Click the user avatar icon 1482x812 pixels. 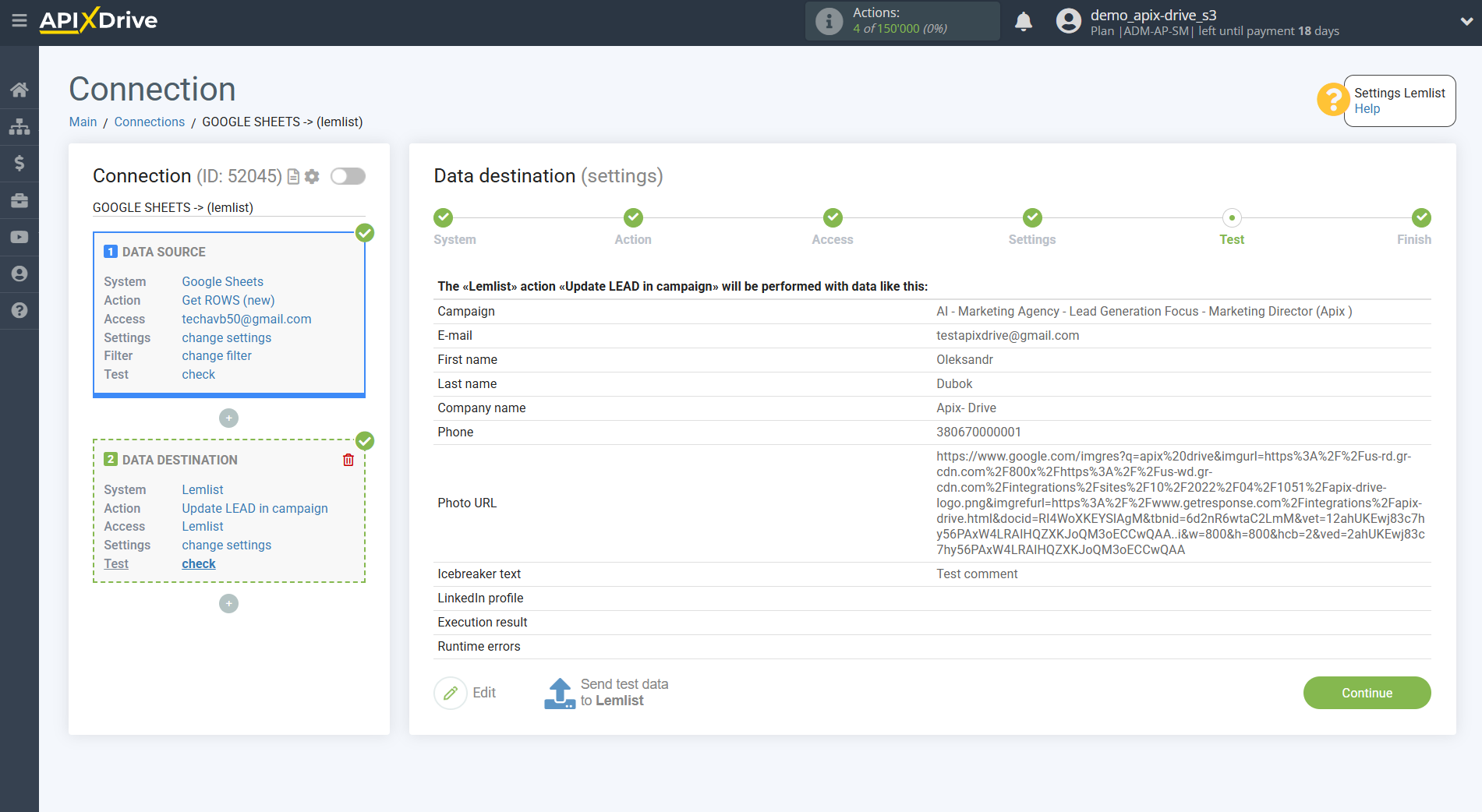(1069, 21)
